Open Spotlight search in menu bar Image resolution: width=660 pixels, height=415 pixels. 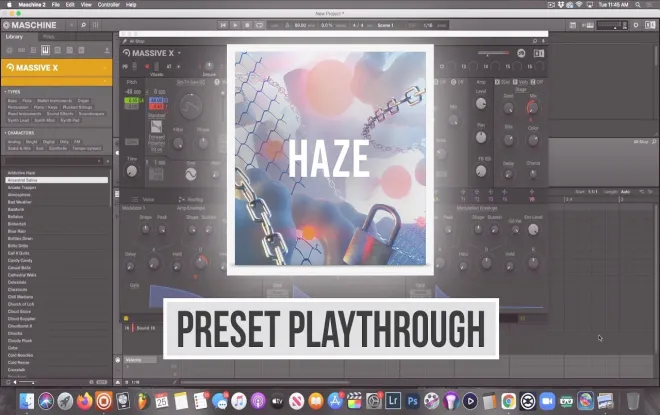pyautogui.click(x=638, y=5)
